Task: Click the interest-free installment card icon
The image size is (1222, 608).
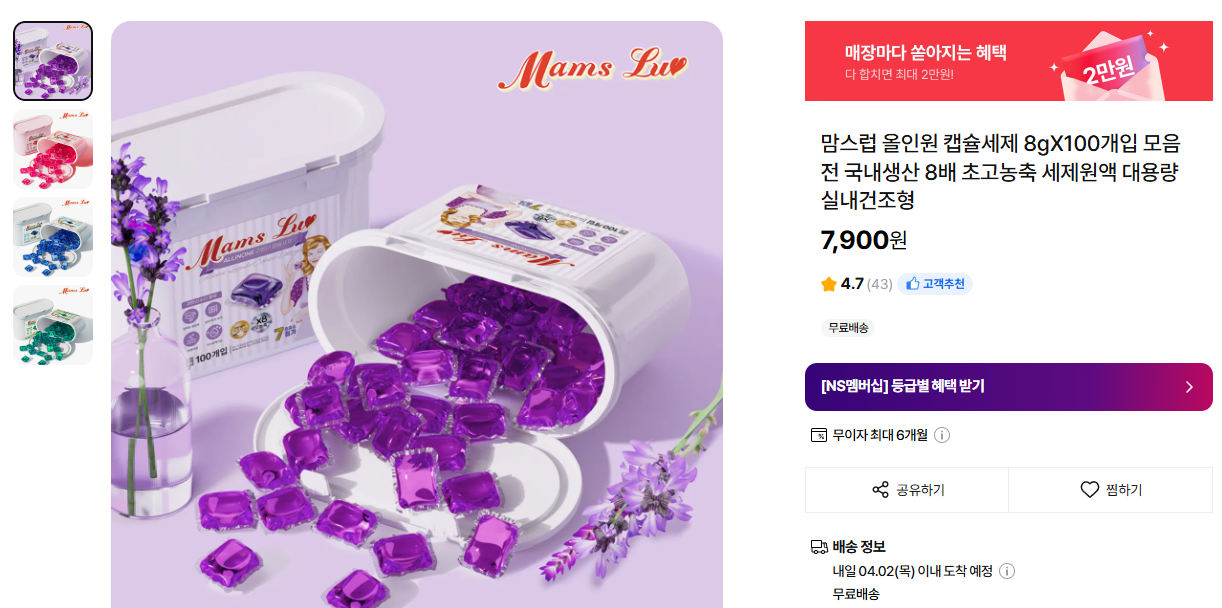Action: [819, 435]
